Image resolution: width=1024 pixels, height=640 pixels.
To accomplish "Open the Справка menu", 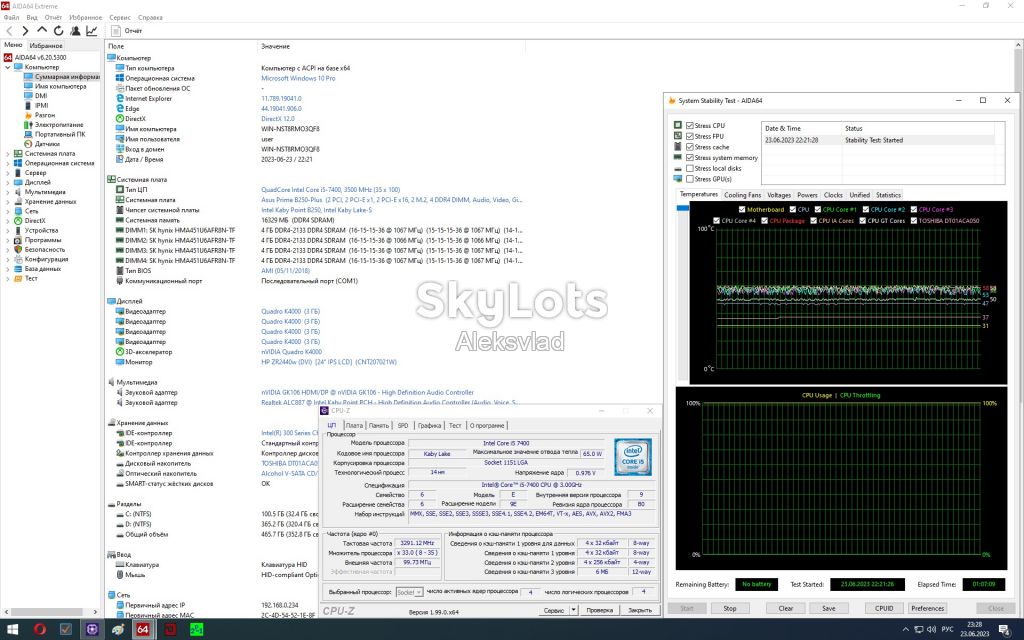I will pyautogui.click(x=150, y=18).
